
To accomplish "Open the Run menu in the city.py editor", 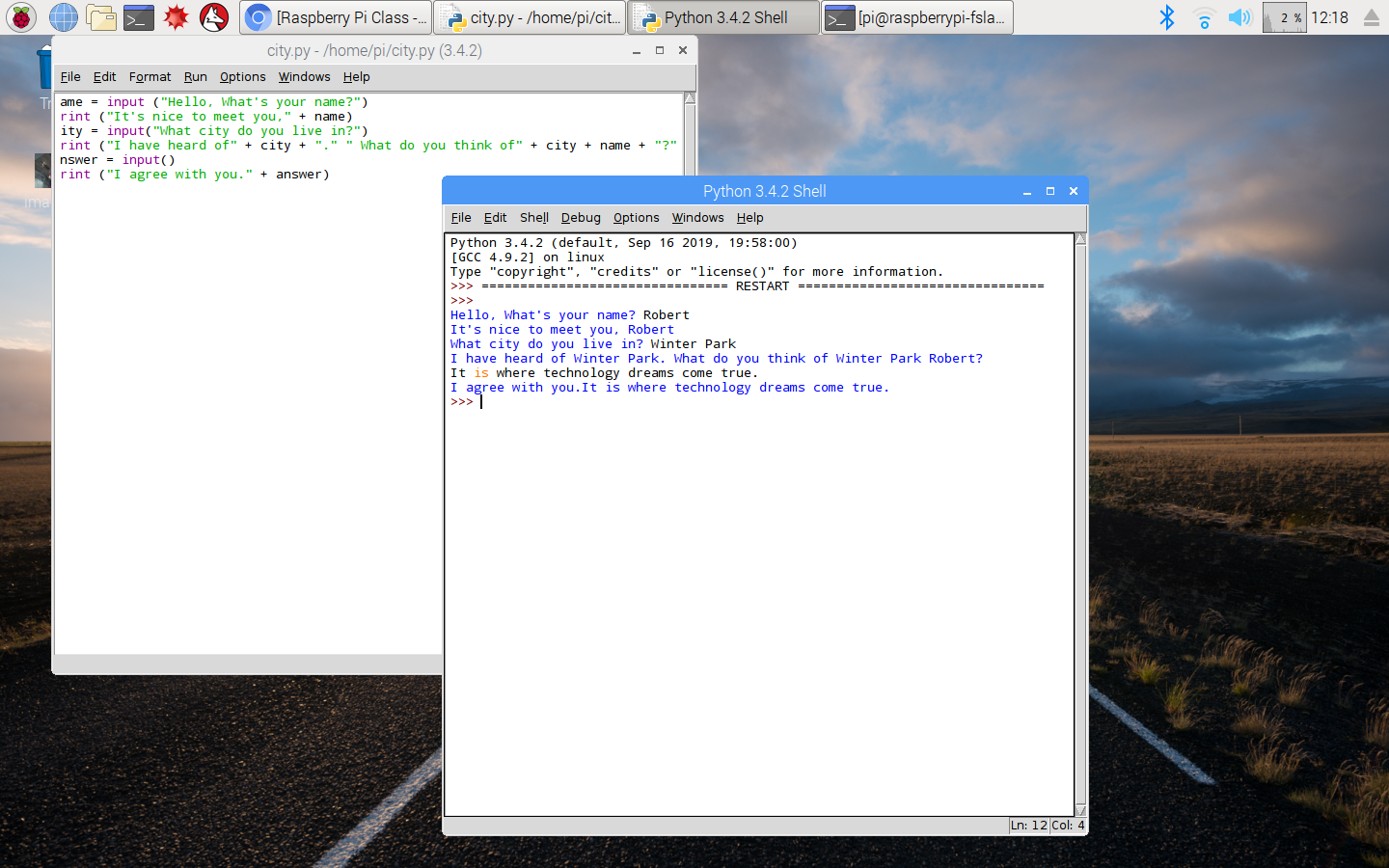I will click(195, 76).
